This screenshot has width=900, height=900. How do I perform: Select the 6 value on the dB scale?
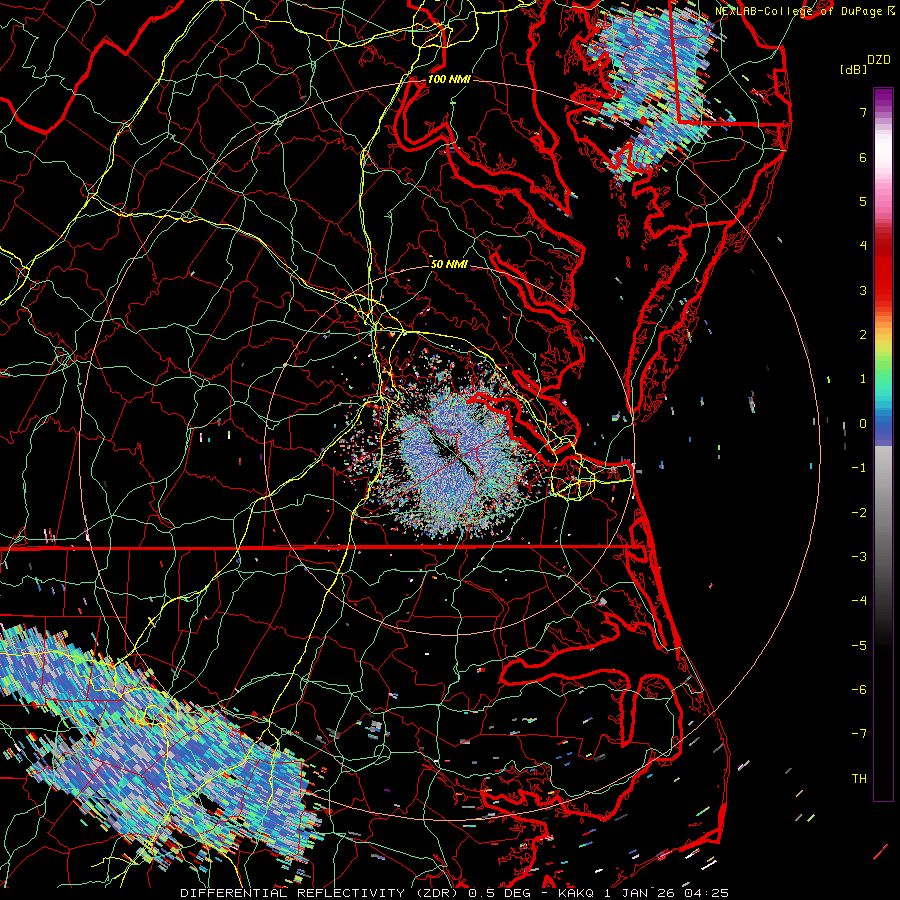click(x=863, y=157)
